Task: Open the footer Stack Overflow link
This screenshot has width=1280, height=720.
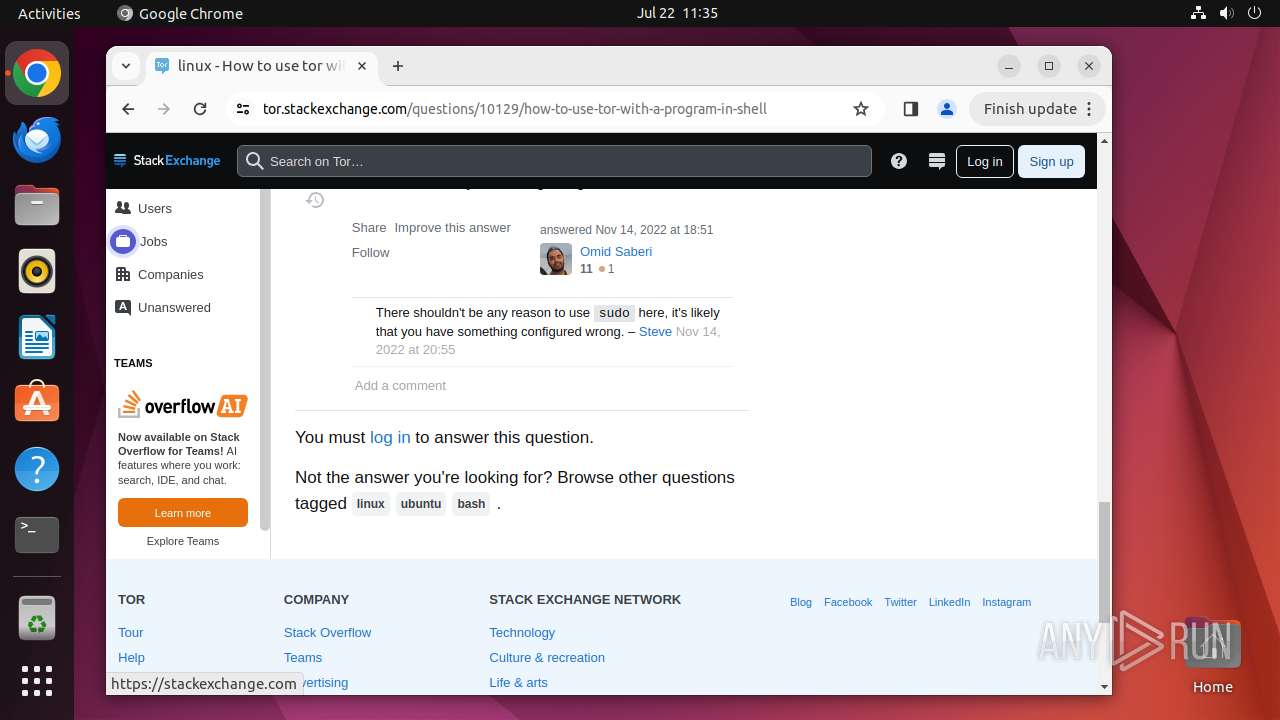Action: (x=327, y=632)
